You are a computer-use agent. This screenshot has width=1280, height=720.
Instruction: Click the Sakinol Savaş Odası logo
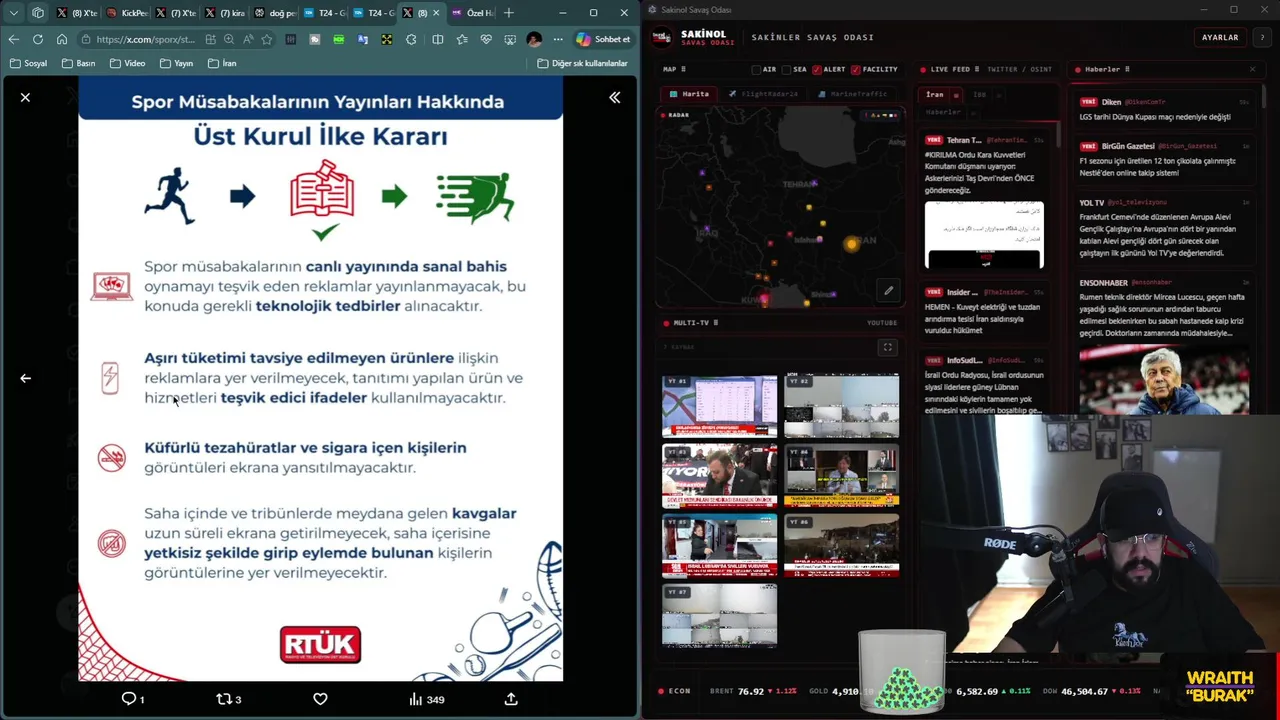point(662,37)
